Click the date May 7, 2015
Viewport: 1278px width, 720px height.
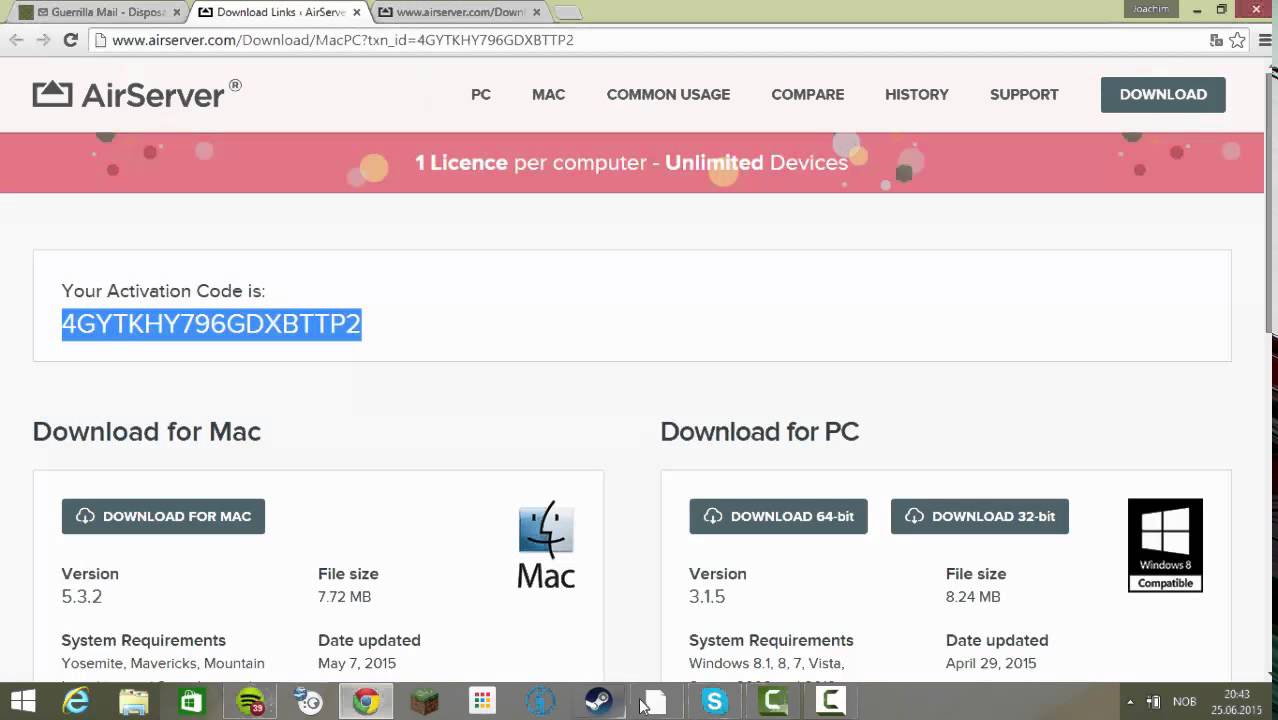click(357, 663)
